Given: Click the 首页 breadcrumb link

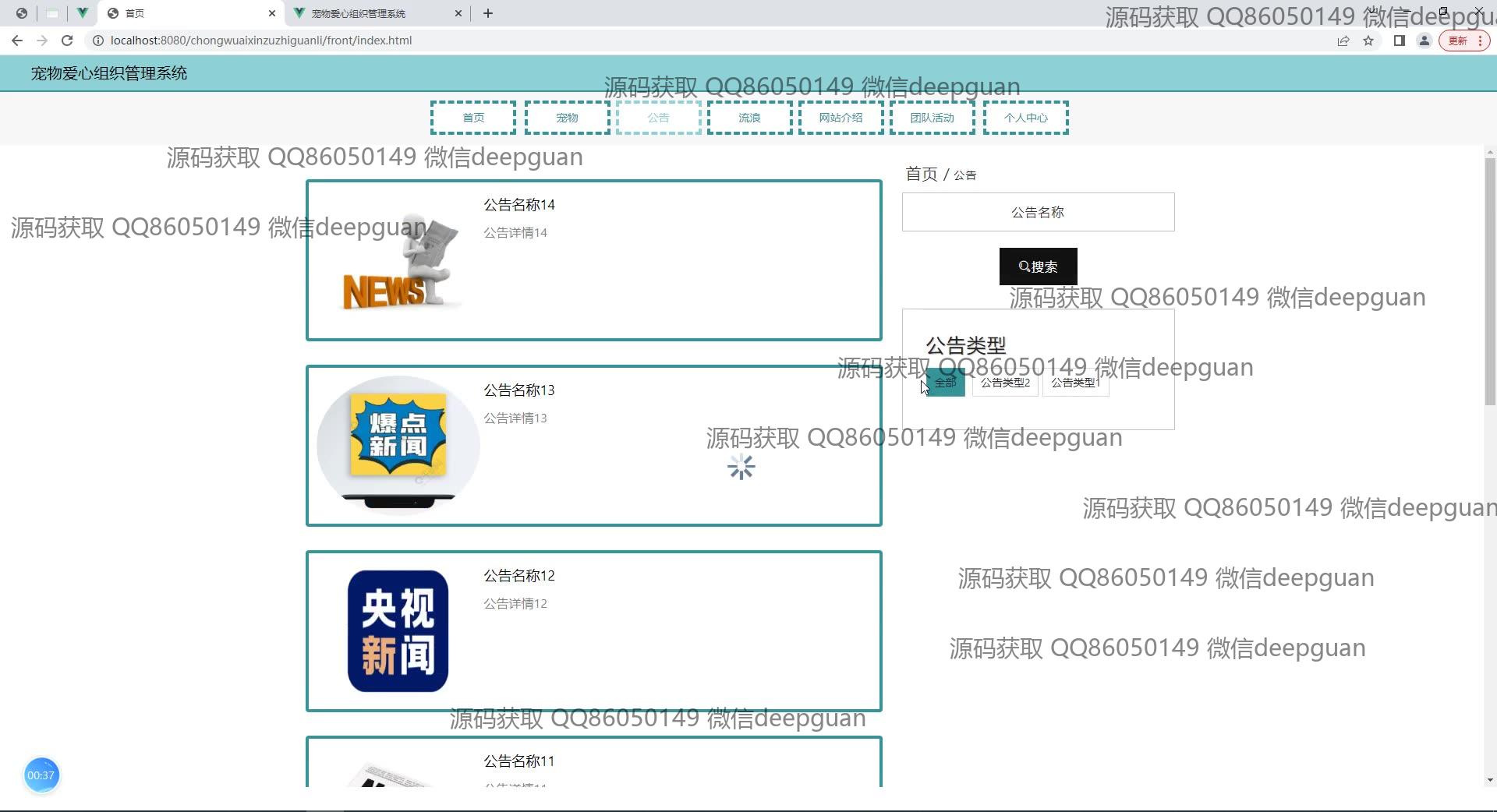Looking at the screenshot, I should tap(922, 174).
